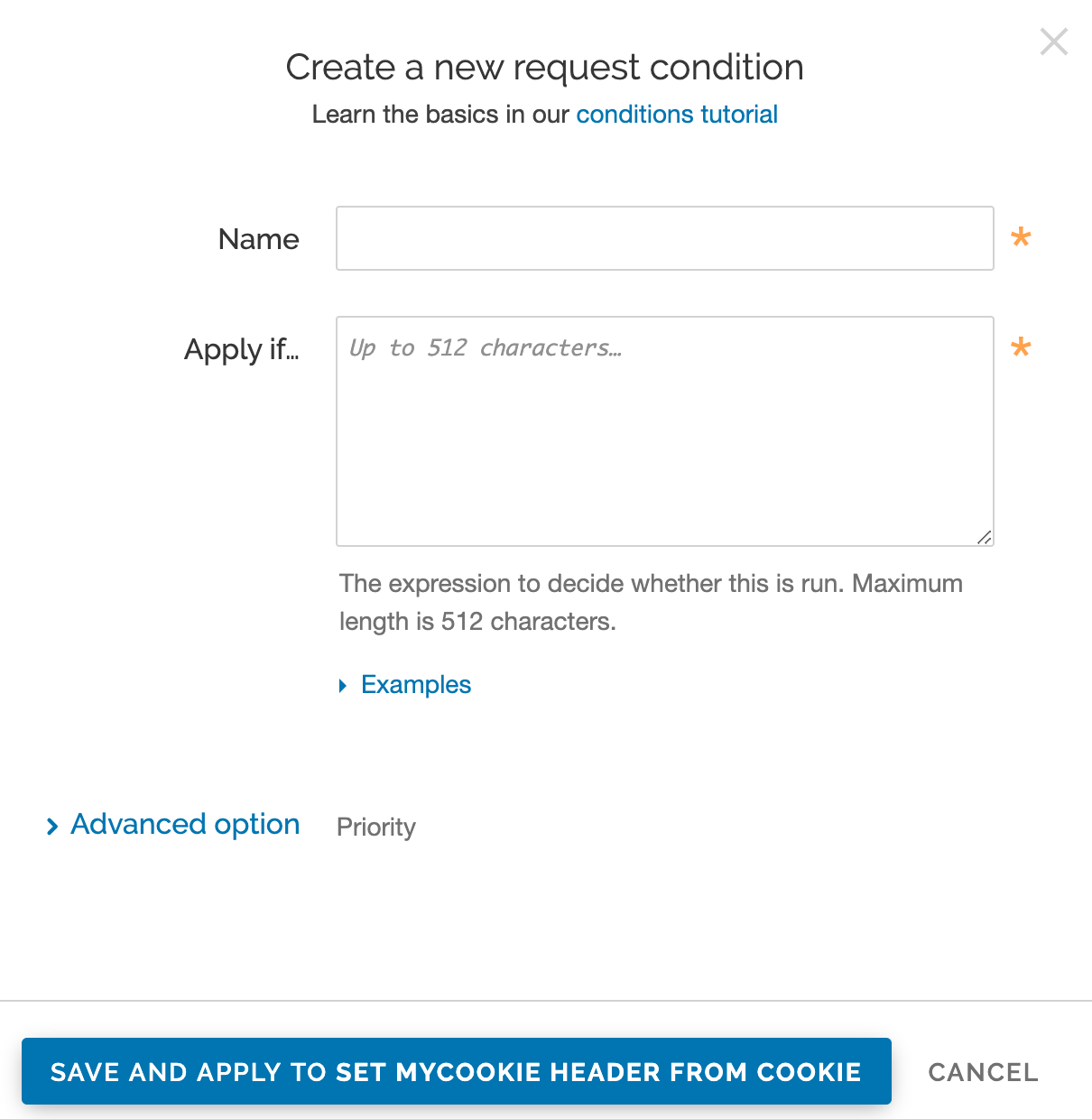Viewport: 1092px width, 1119px height.
Task: Click the Advanced option chevron icon
Action: pos(52,826)
